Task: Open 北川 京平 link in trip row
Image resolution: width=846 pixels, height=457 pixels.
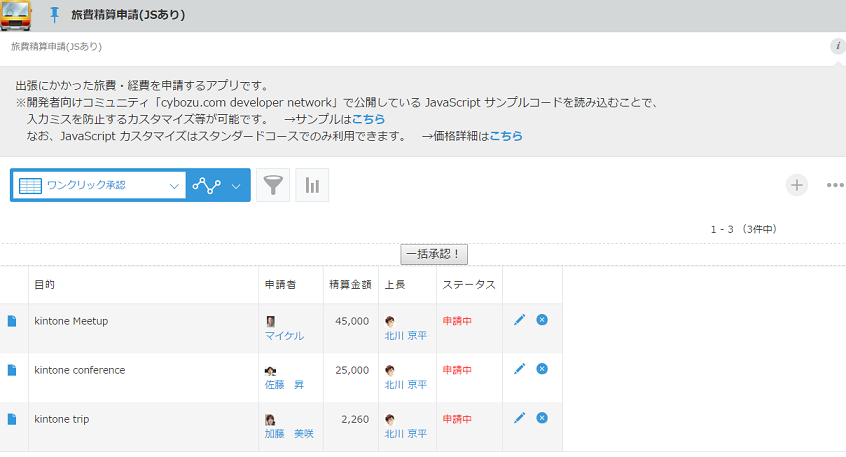Action: (406, 434)
